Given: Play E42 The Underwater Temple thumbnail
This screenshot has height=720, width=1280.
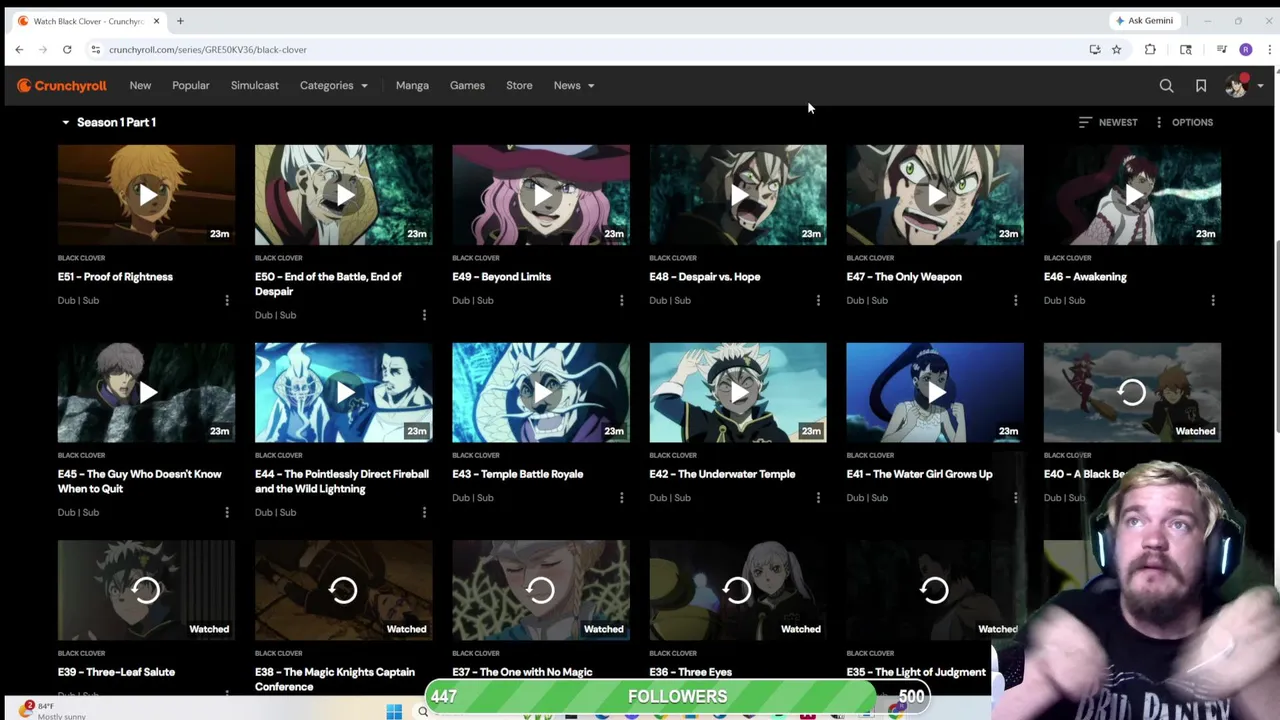Looking at the screenshot, I should [x=737, y=392].
